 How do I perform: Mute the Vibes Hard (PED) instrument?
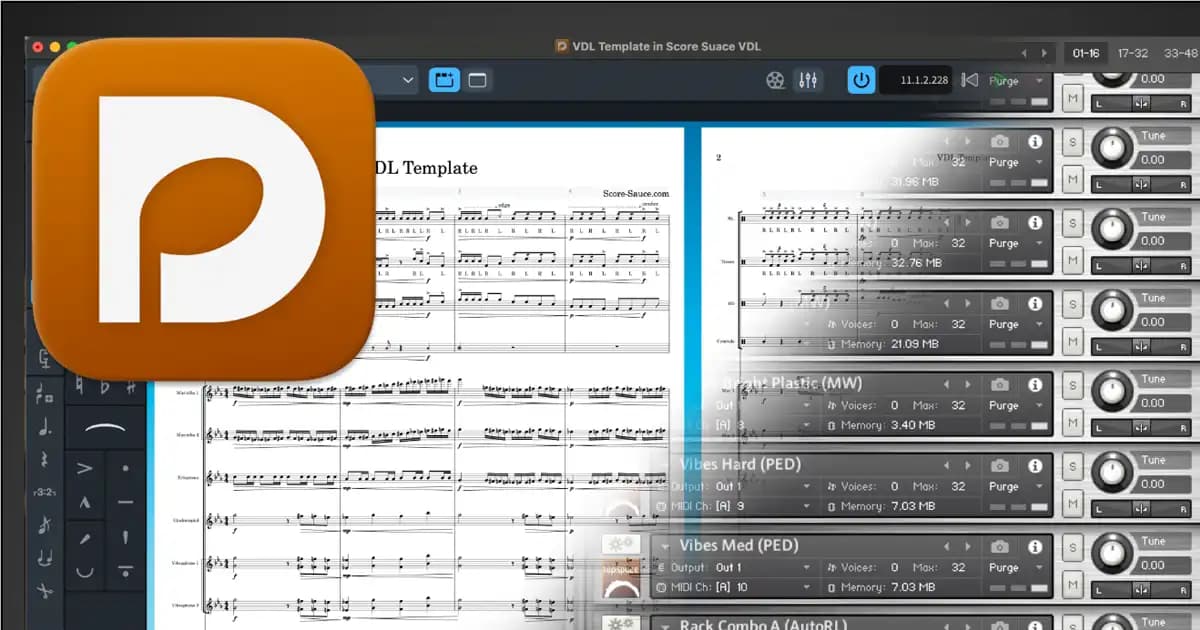tap(1073, 503)
